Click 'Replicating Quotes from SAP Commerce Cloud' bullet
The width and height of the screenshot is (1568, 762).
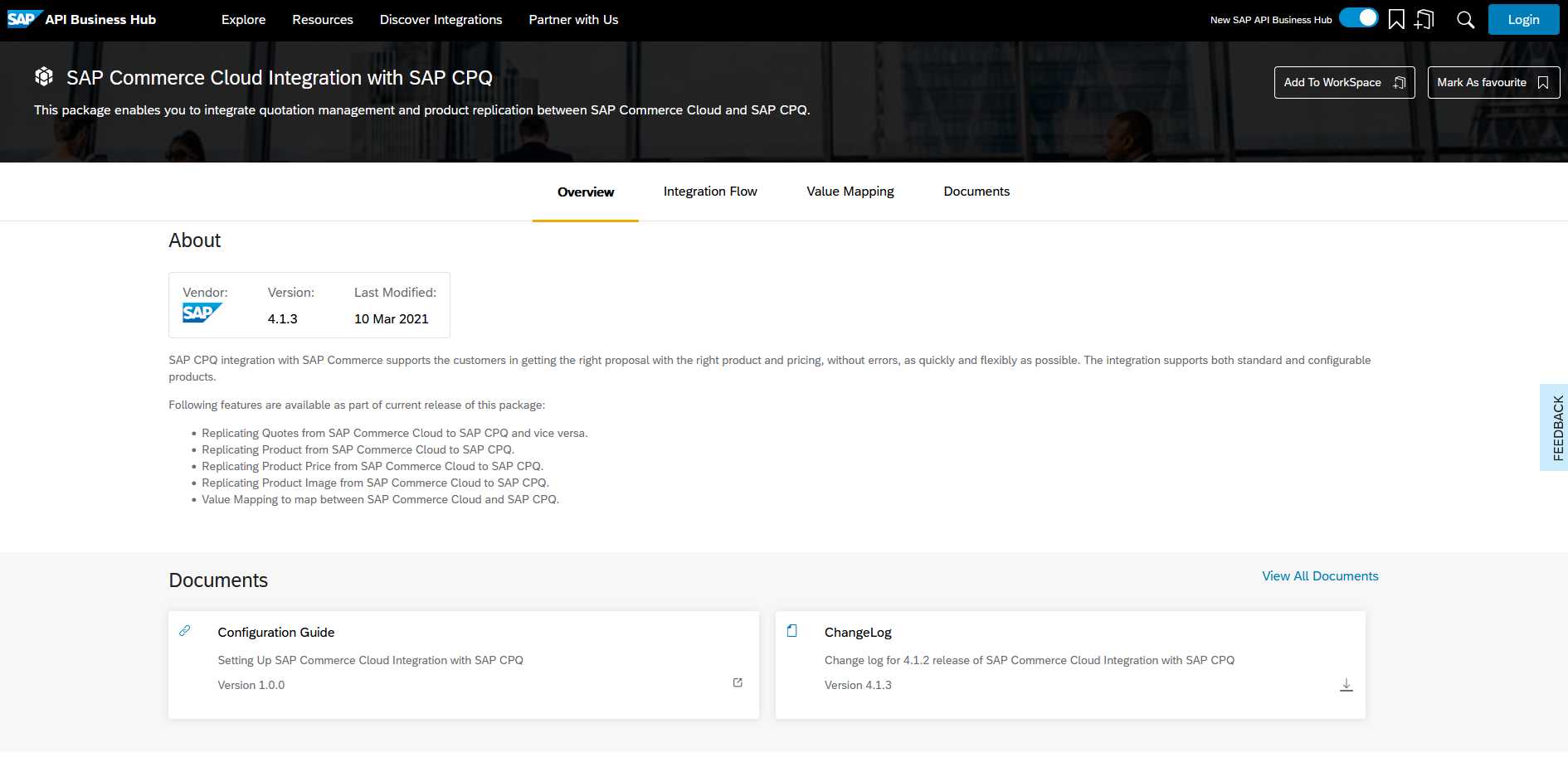[x=394, y=434]
